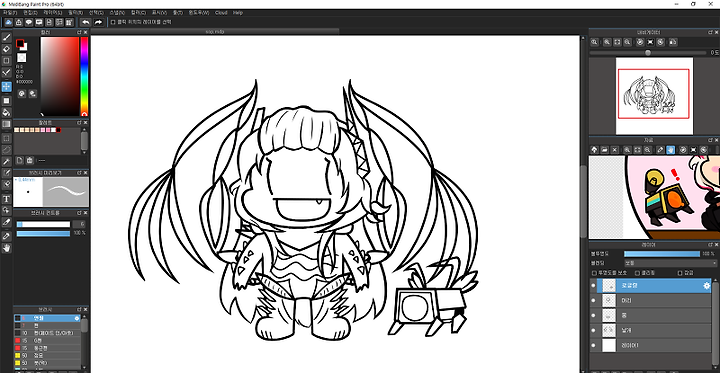Toggle visibility of the fourth layer
Screen dimensions: 720x373
[x=593, y=330]
